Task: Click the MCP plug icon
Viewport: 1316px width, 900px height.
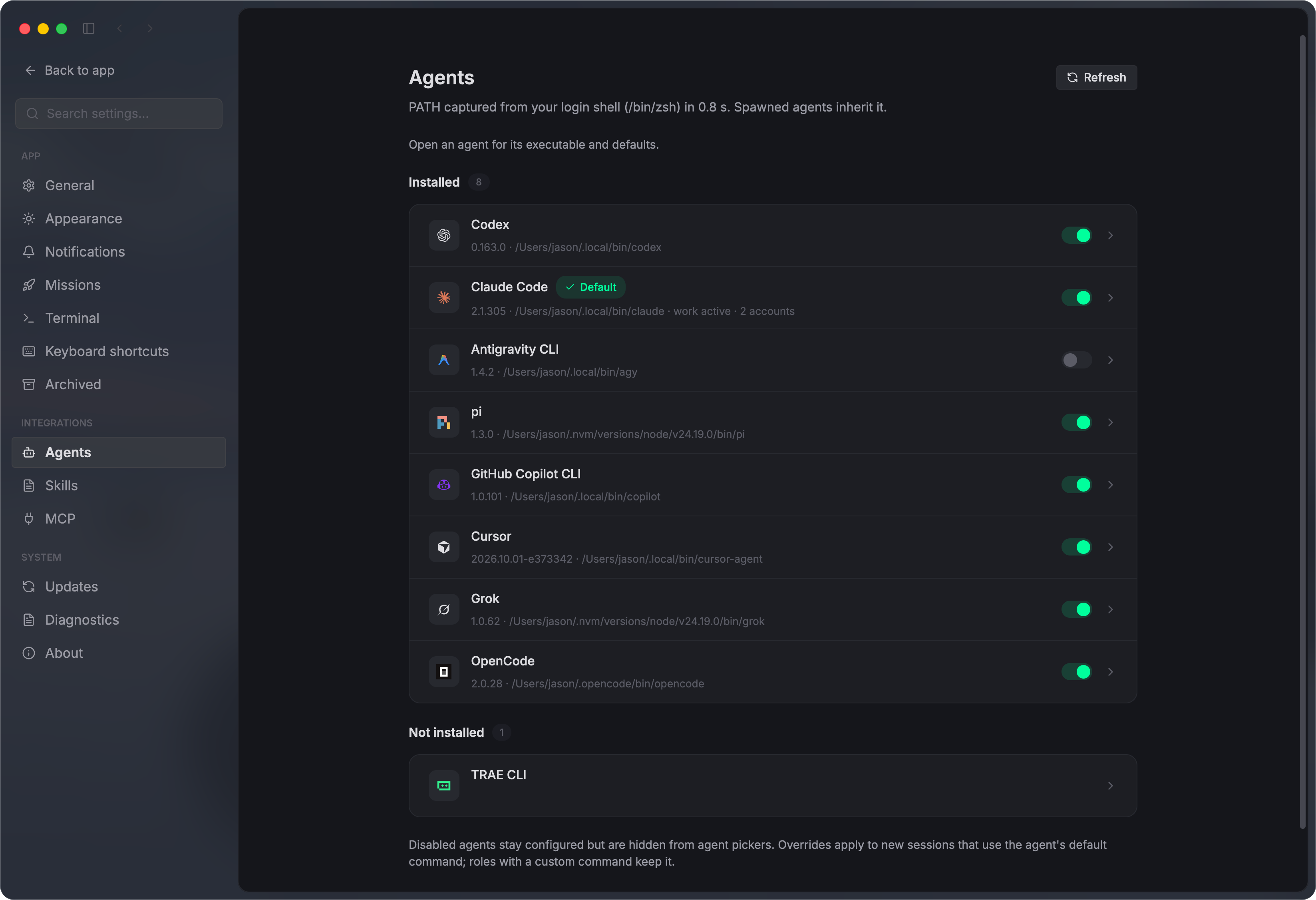Action: tap(29, 518)
